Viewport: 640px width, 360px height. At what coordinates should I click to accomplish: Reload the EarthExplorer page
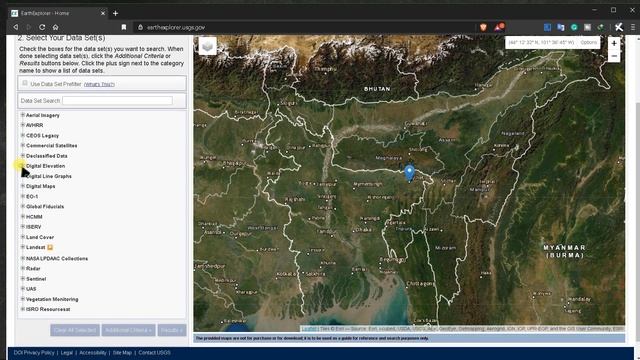42,27
